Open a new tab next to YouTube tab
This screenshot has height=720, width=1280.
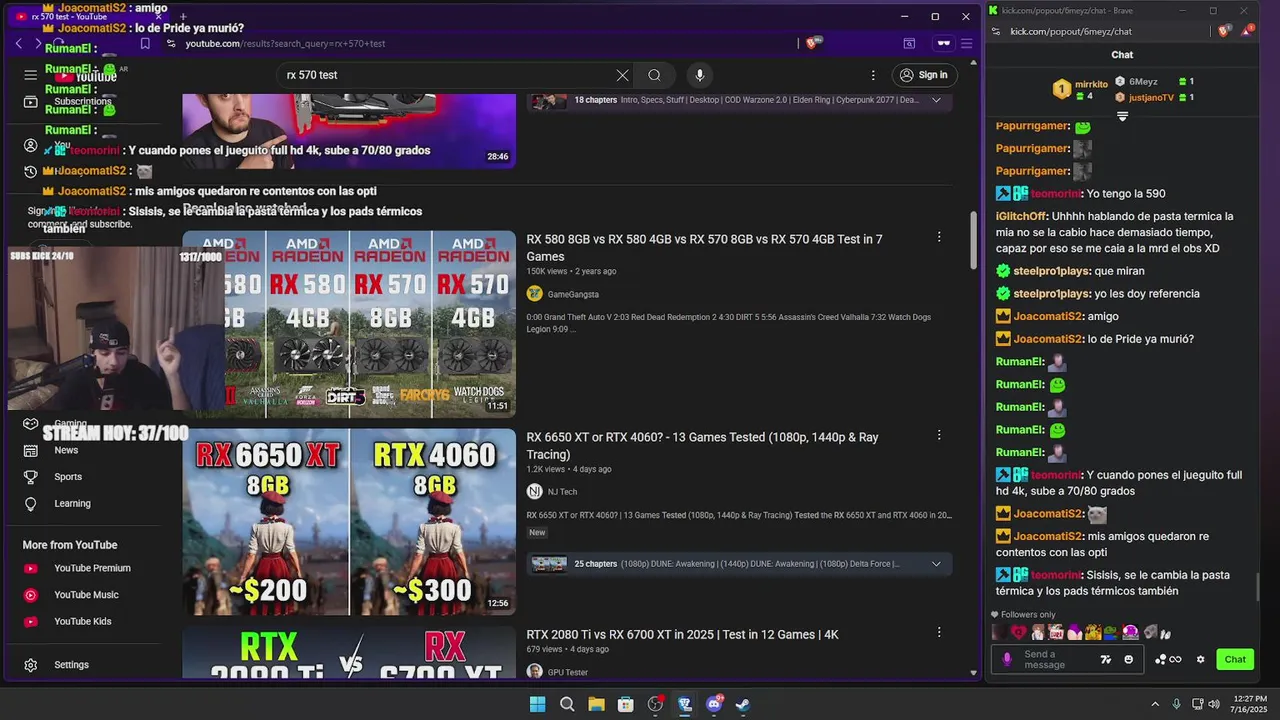point(182,16)
